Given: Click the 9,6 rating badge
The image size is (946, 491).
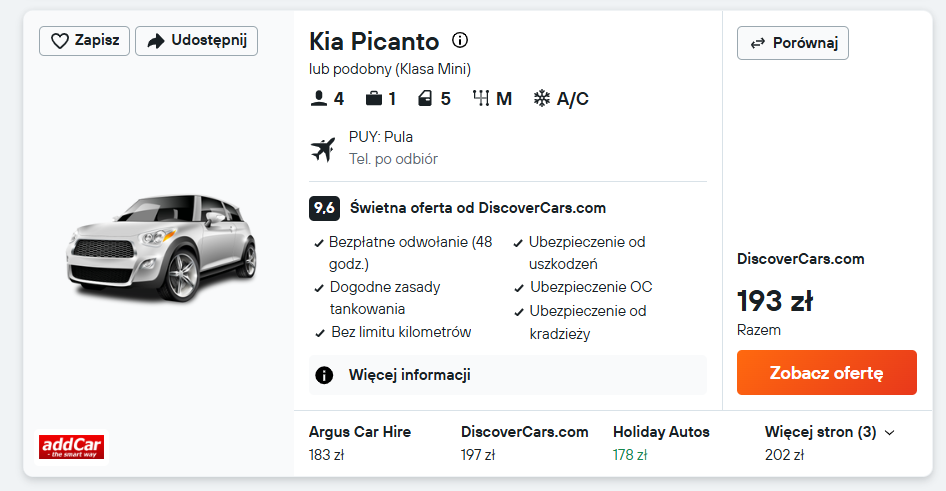Looking at the screenshot, I should (x=324, y=208).
